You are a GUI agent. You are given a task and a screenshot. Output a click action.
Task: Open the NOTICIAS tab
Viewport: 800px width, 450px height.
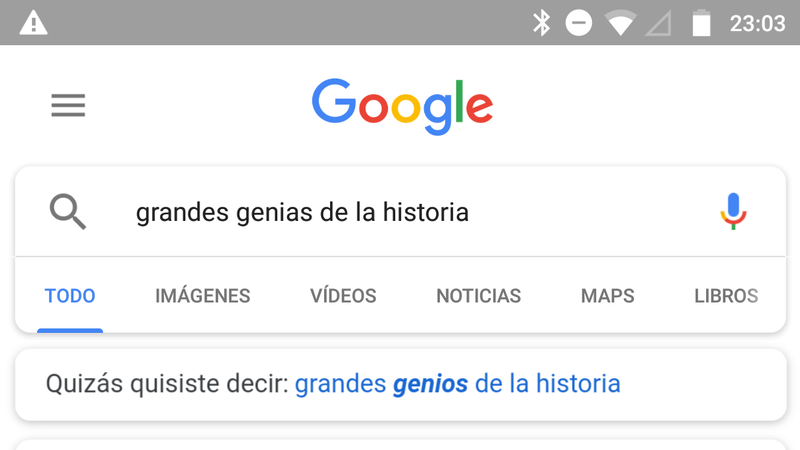[x=479, y=296]
